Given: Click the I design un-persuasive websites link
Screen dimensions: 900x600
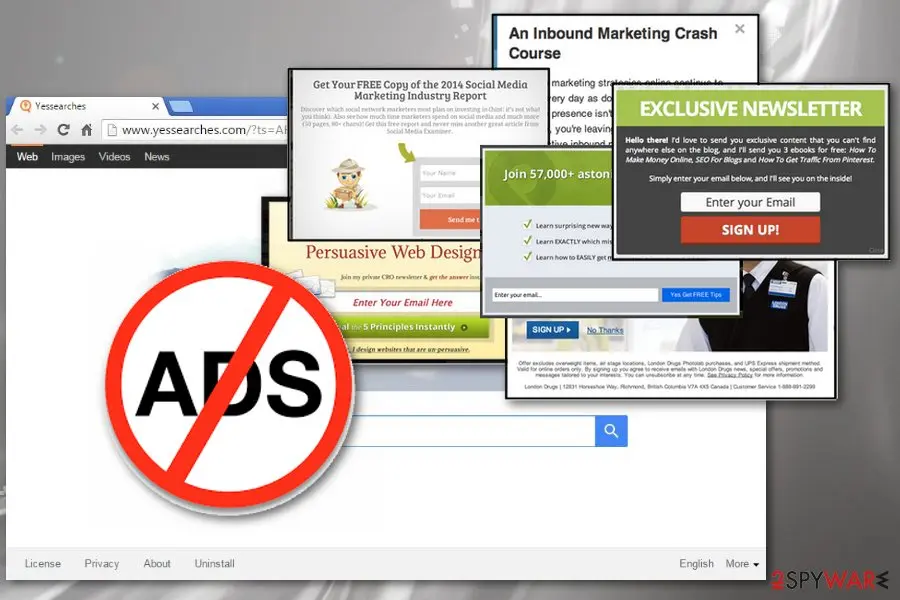Looking at the screenshot, I should point(410,349).
